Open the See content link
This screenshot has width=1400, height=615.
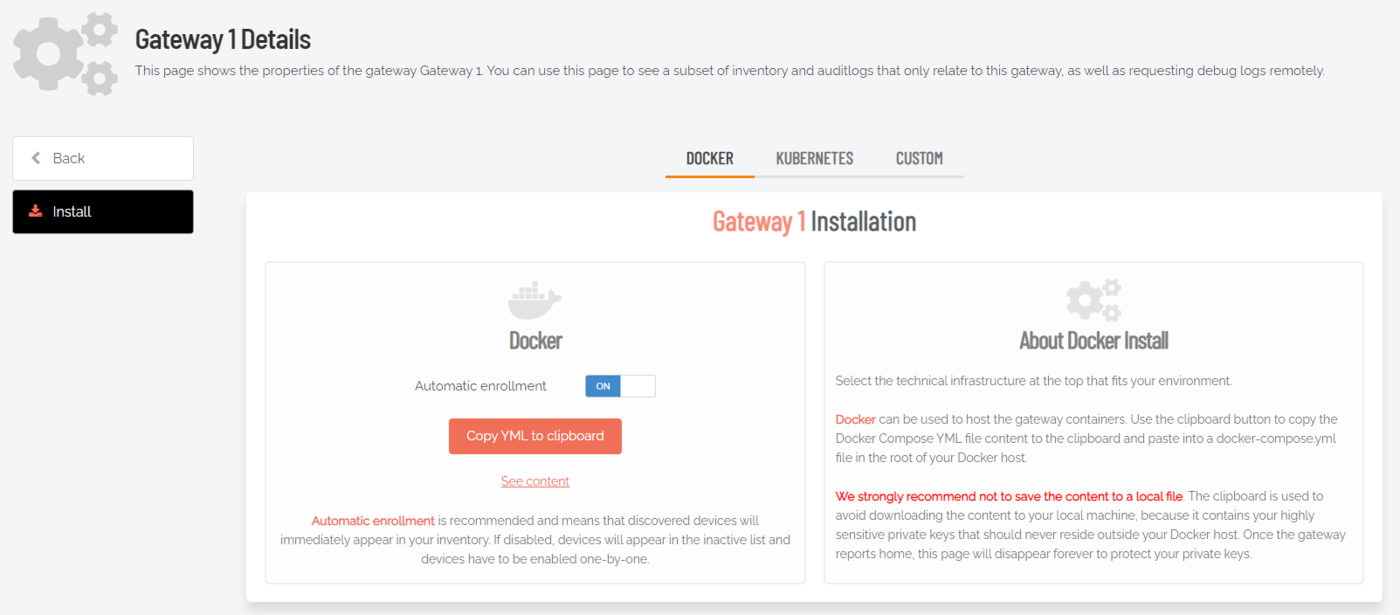click(x=535, y=481)
